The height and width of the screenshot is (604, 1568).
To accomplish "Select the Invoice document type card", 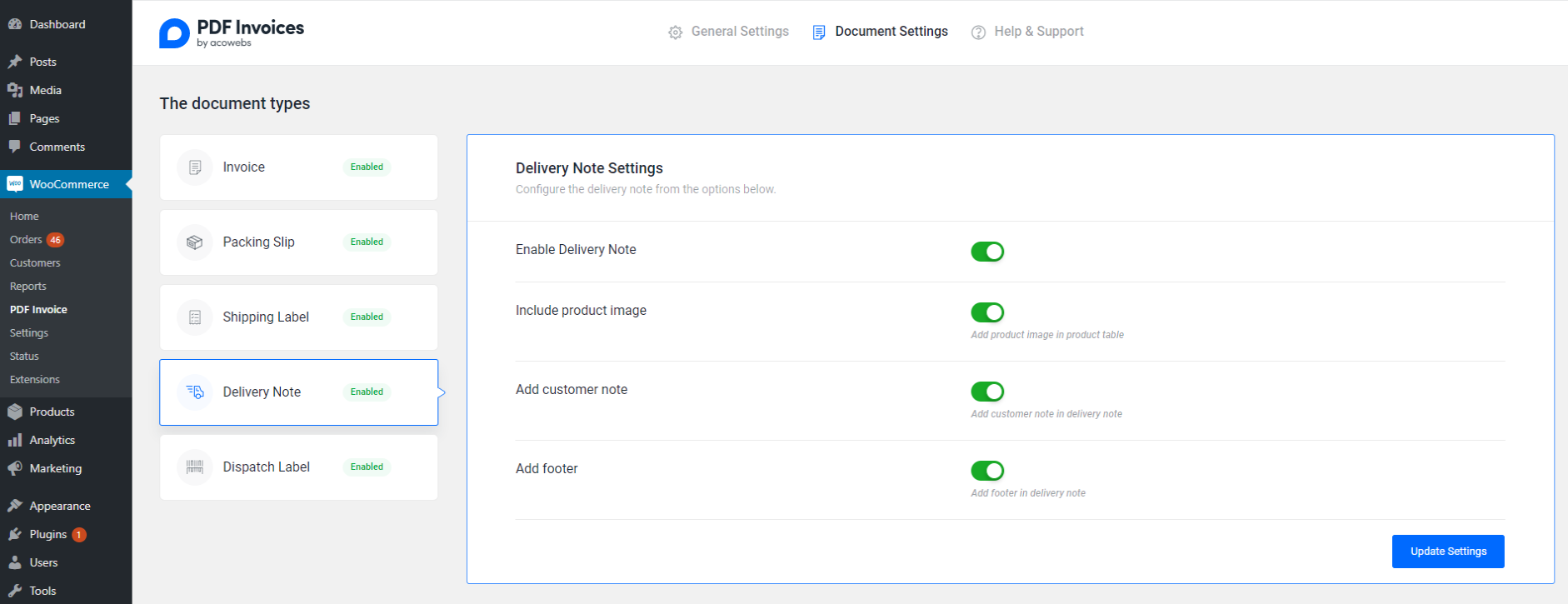I will click(x=298, y=167).
